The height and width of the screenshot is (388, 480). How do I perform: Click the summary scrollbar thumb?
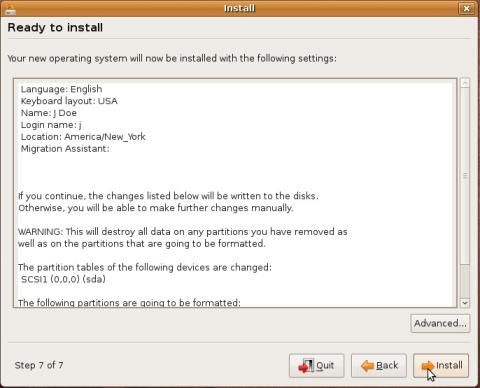465,176
